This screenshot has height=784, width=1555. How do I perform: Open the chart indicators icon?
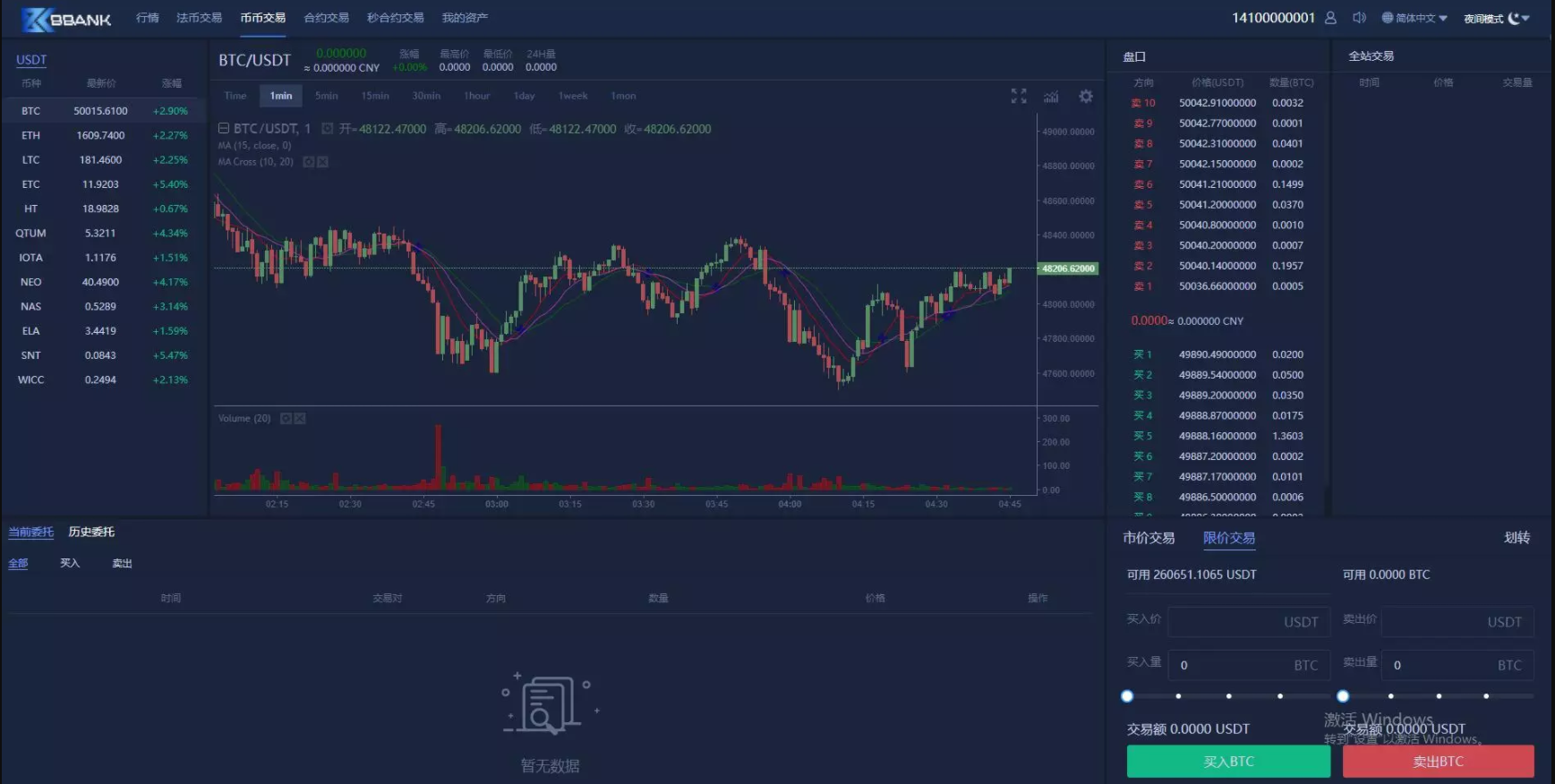[1051, 96]
